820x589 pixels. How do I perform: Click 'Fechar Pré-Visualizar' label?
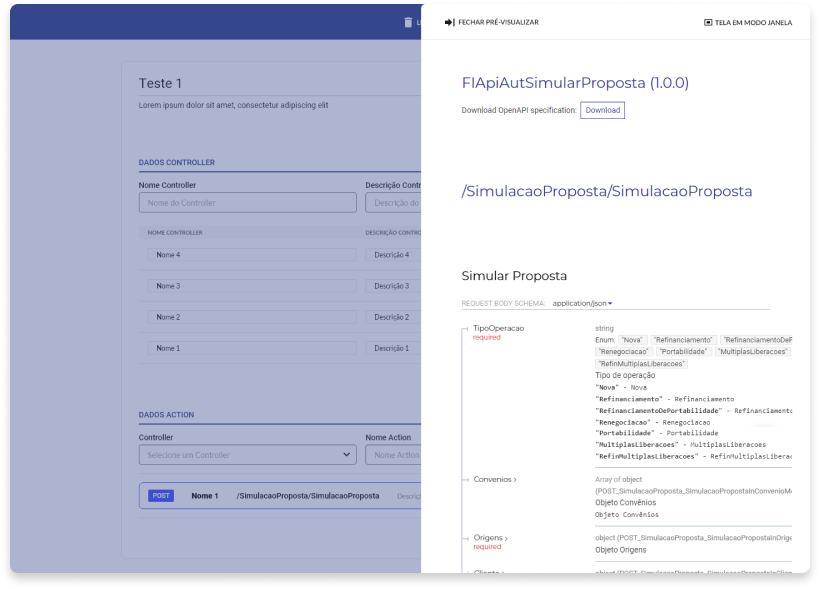(x=498, y=22)
